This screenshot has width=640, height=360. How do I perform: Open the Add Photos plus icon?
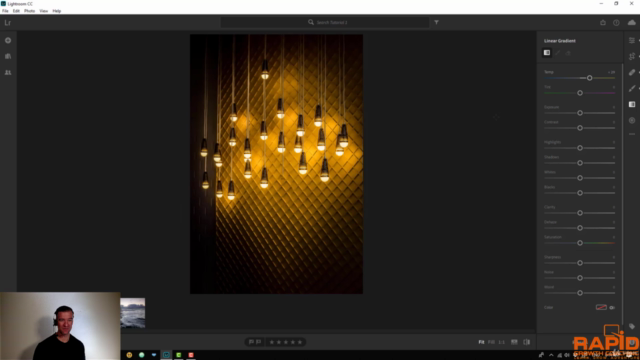[8, 40]
